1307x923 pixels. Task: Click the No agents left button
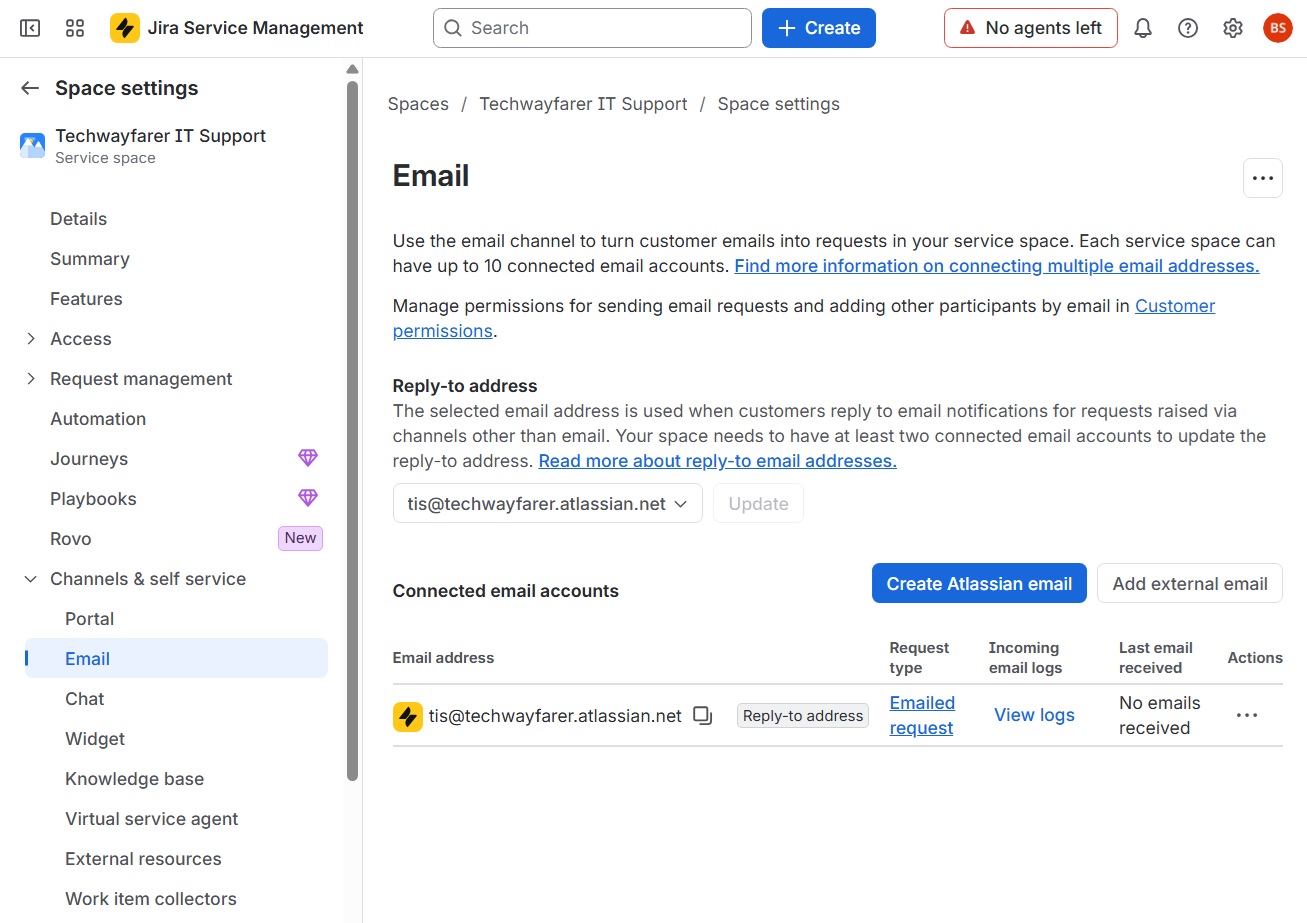[x=1031, y=28]
